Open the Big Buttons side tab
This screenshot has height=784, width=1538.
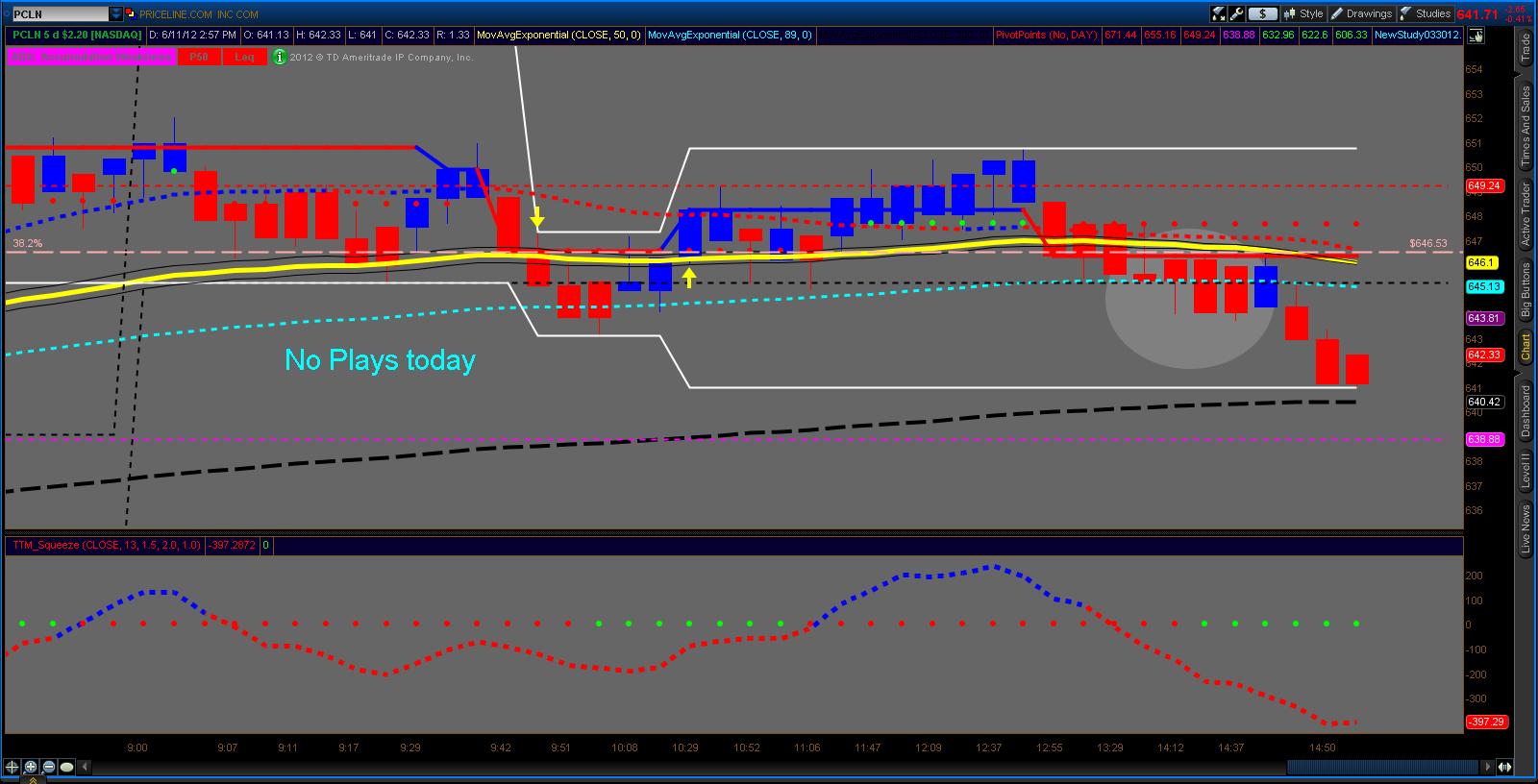pyautogui.click(x=1526, y=290)
